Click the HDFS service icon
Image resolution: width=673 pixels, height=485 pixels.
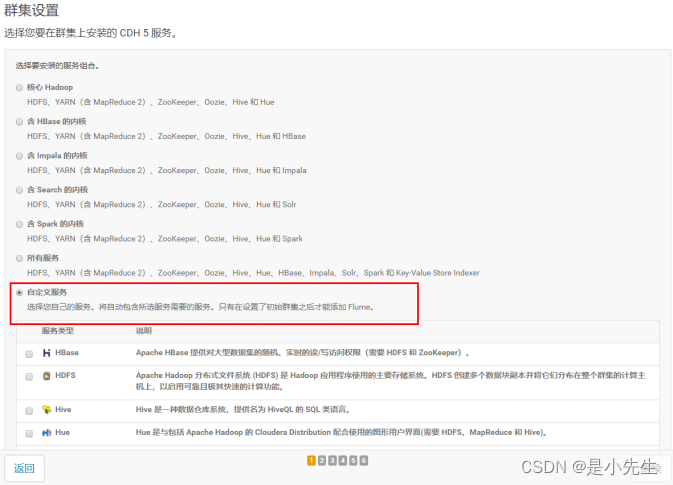tap(46, 376)
